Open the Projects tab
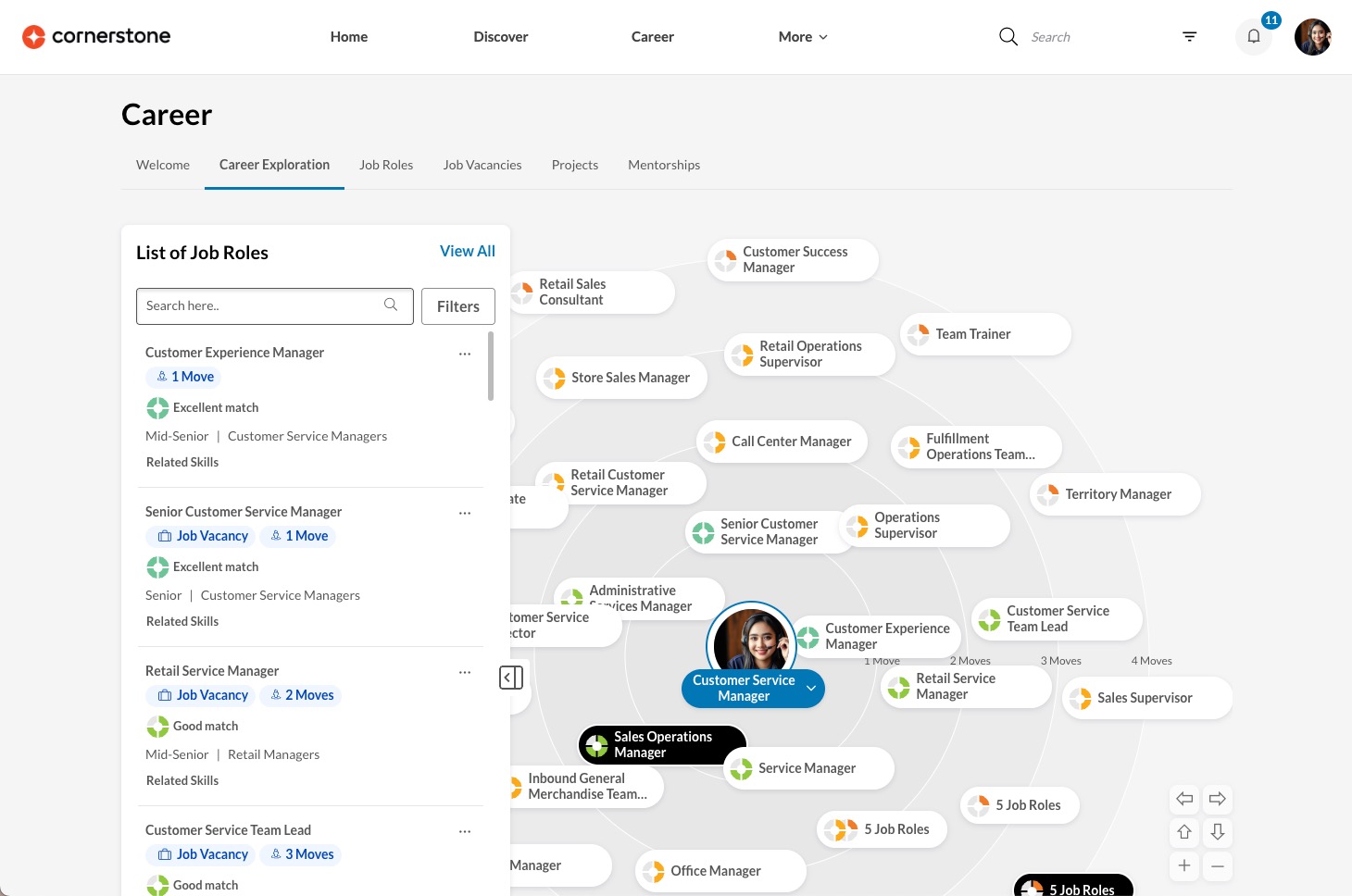 [575, 165]
